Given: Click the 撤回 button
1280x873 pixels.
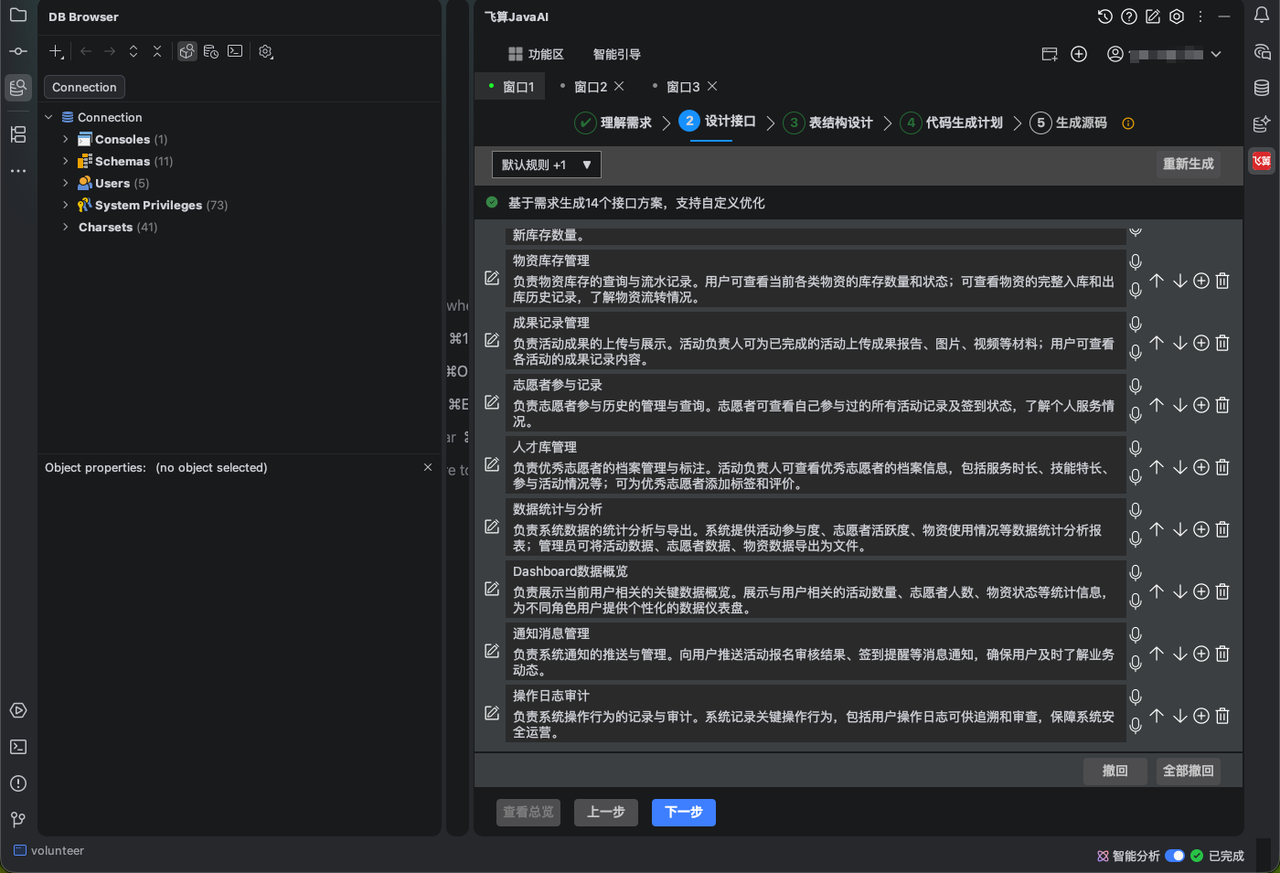Looking at the screenshot, I should pyautogui.click(x=1115, y=771).
